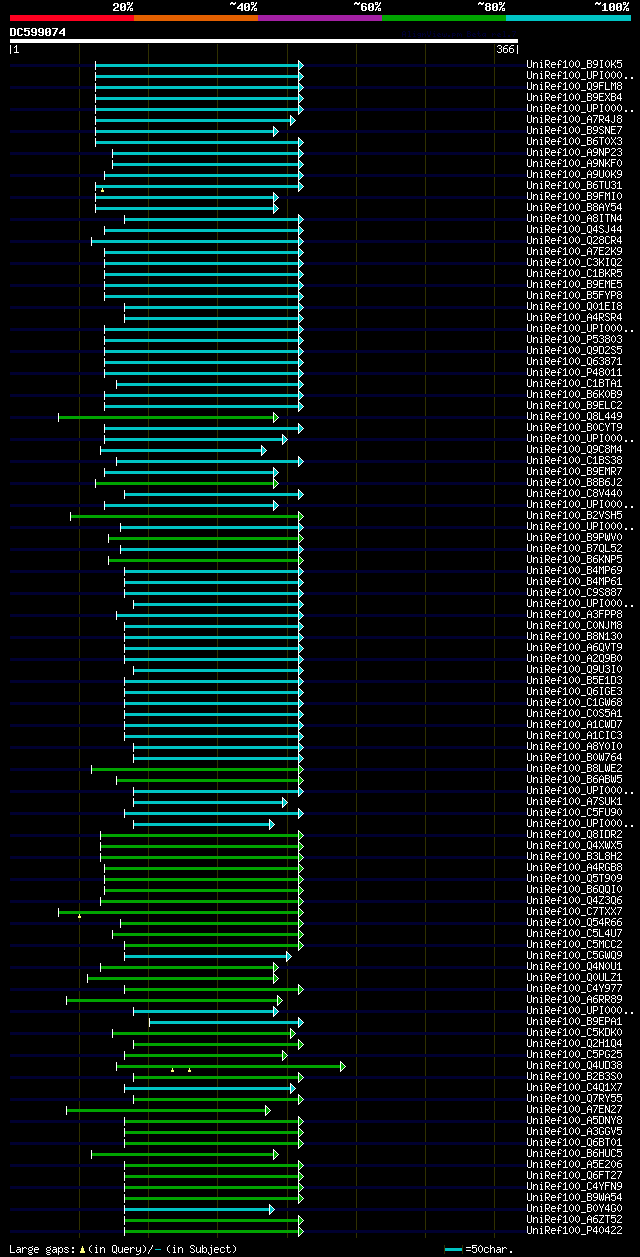Click the long green alignment bar for UniRef100_Q4UD38
Image resolution: width=640 pixels, height=1257 pixels.
(231, 1066)
